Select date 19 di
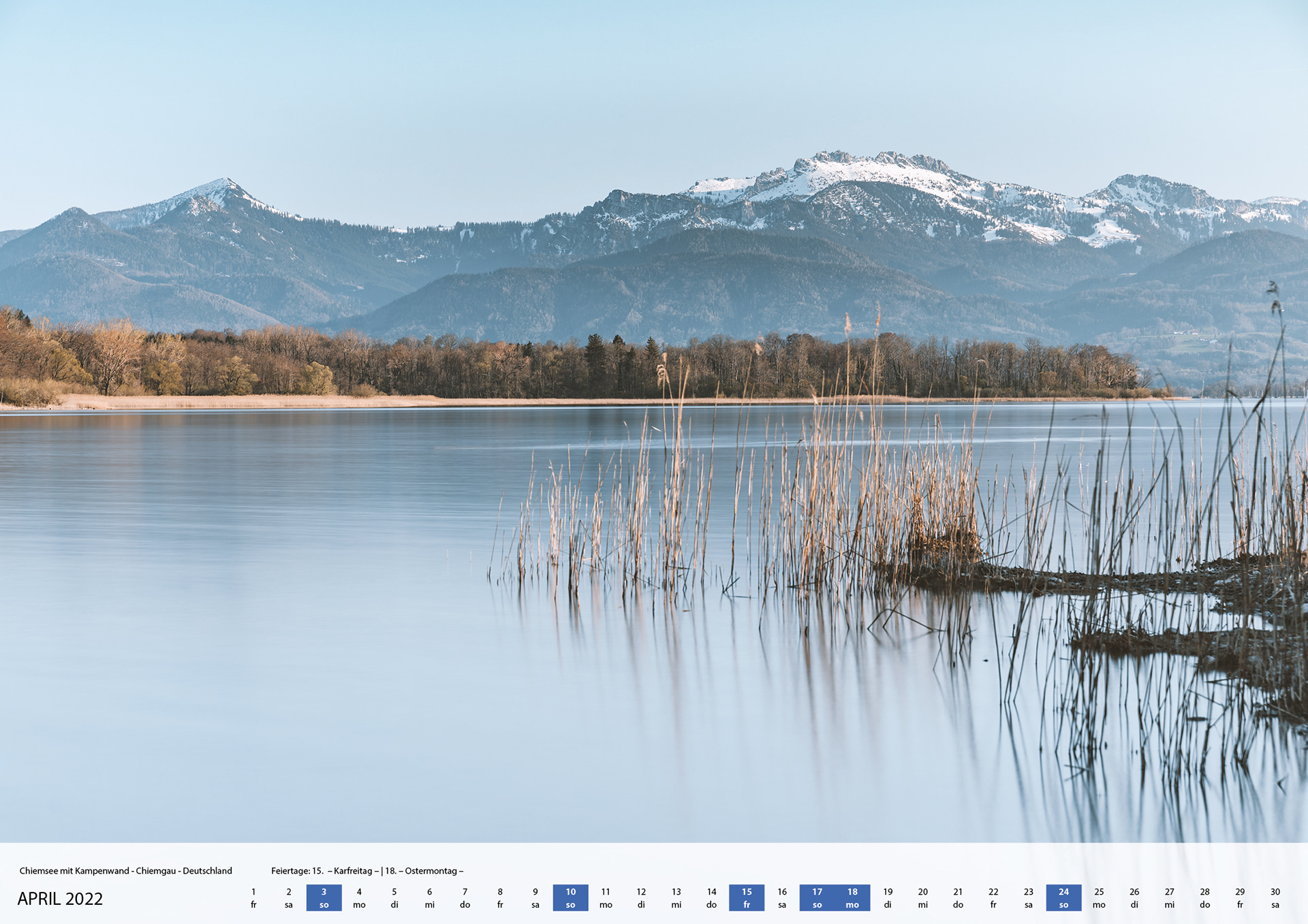 click(x=888, y=898)
